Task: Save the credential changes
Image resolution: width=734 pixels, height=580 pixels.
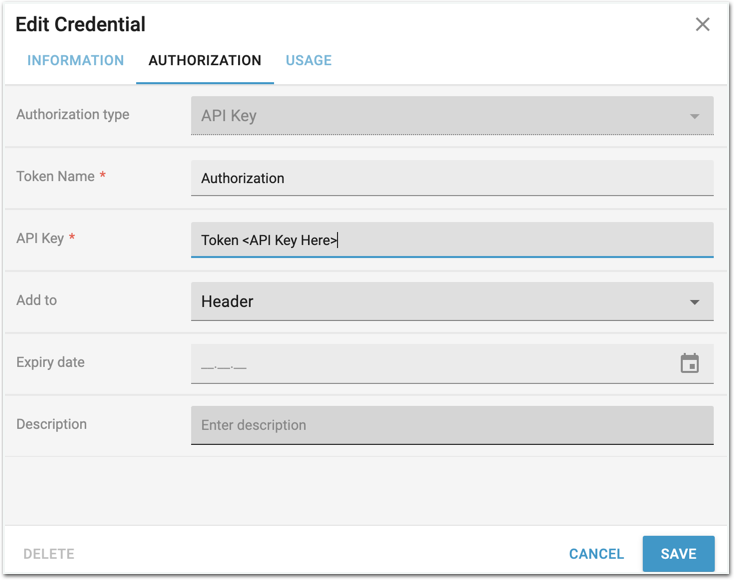Action: point(678,554)
